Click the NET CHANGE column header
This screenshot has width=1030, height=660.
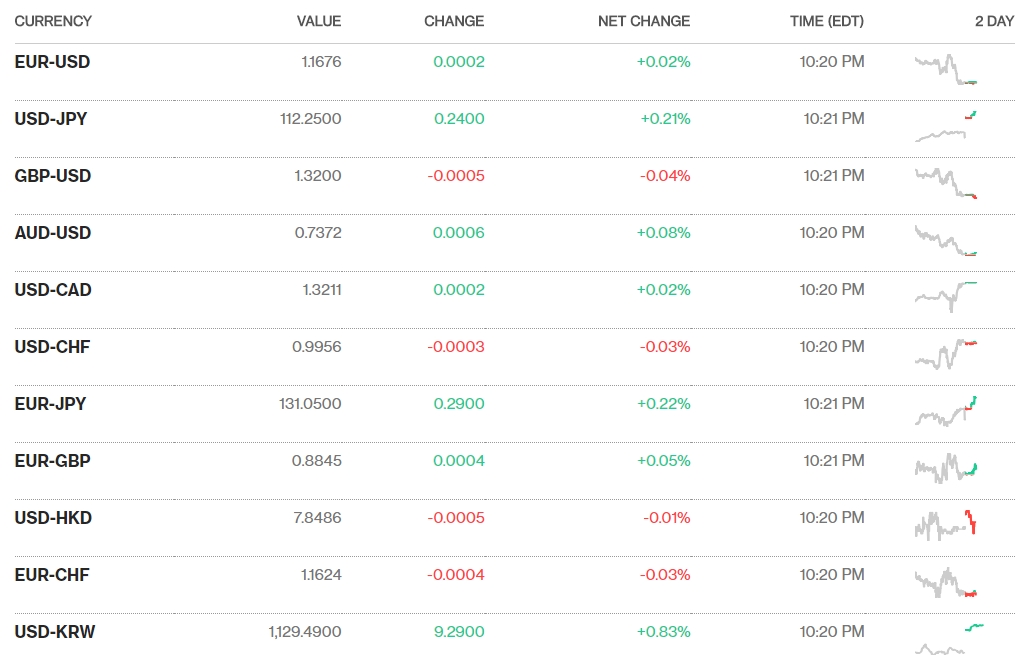click(x=644, y=21)
